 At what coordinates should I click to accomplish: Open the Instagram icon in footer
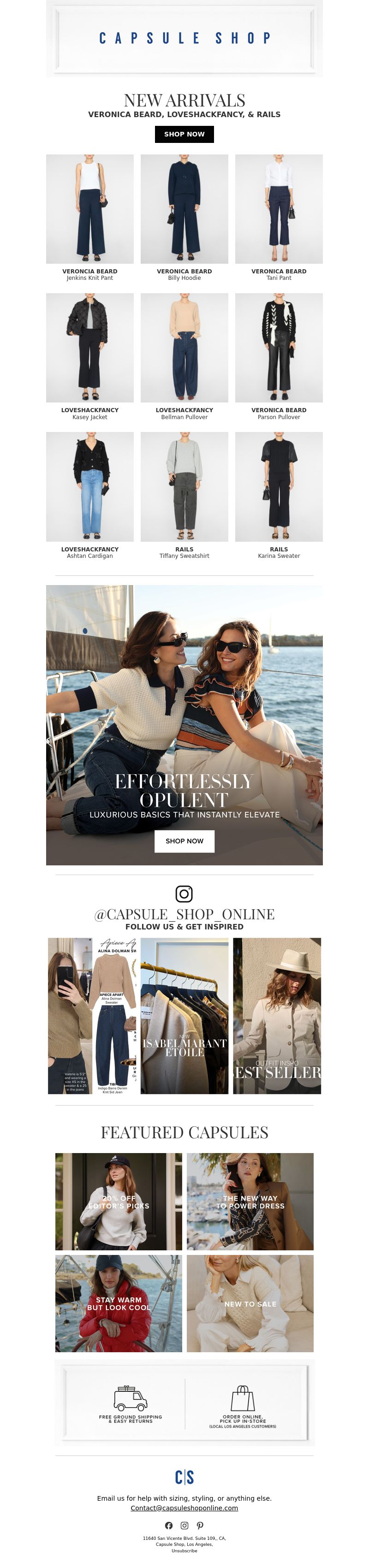coord(184,1526)
